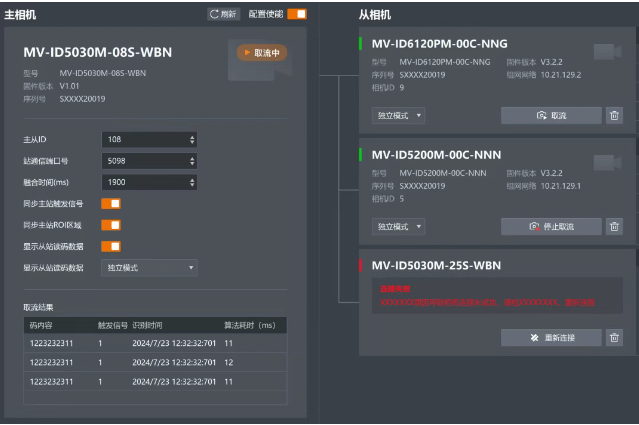Remove MV-ID5030M-25S-WBN with trash icon
Image resolution: width=639 pixels, height=425 pixels.
point(614,338)
